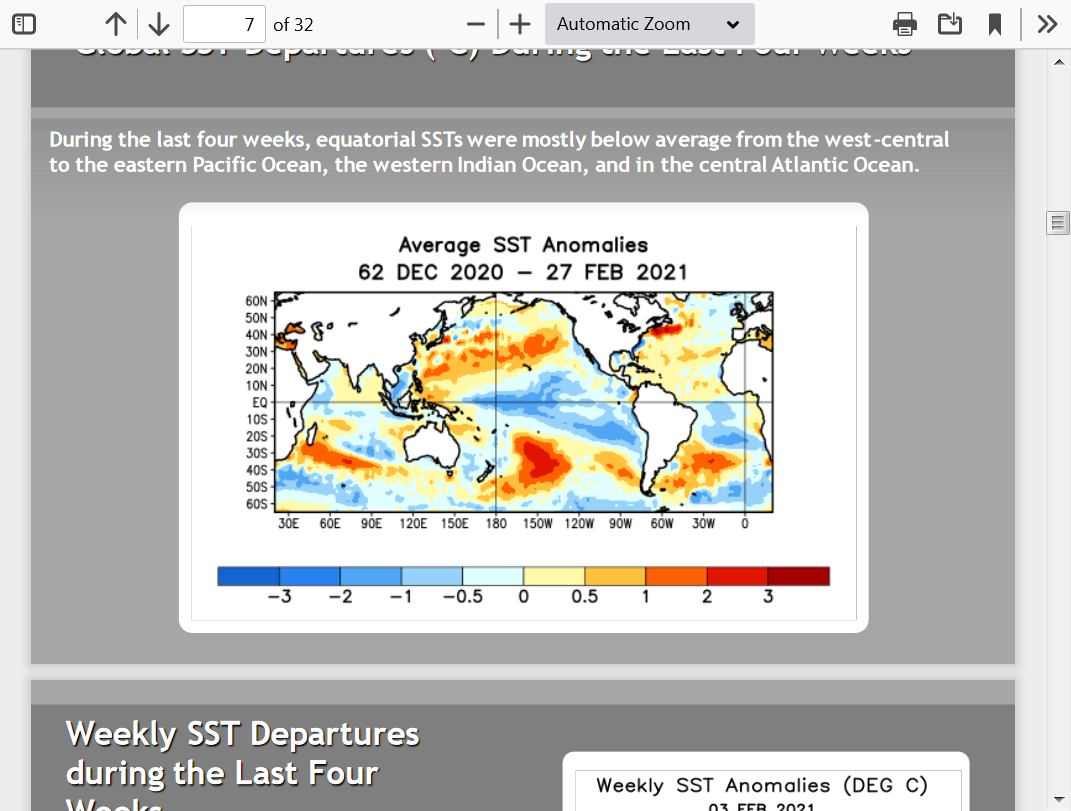Click the '180' longitude axis label
The width and height of the screenshot is (1071, 811).
tap(496, 523)
